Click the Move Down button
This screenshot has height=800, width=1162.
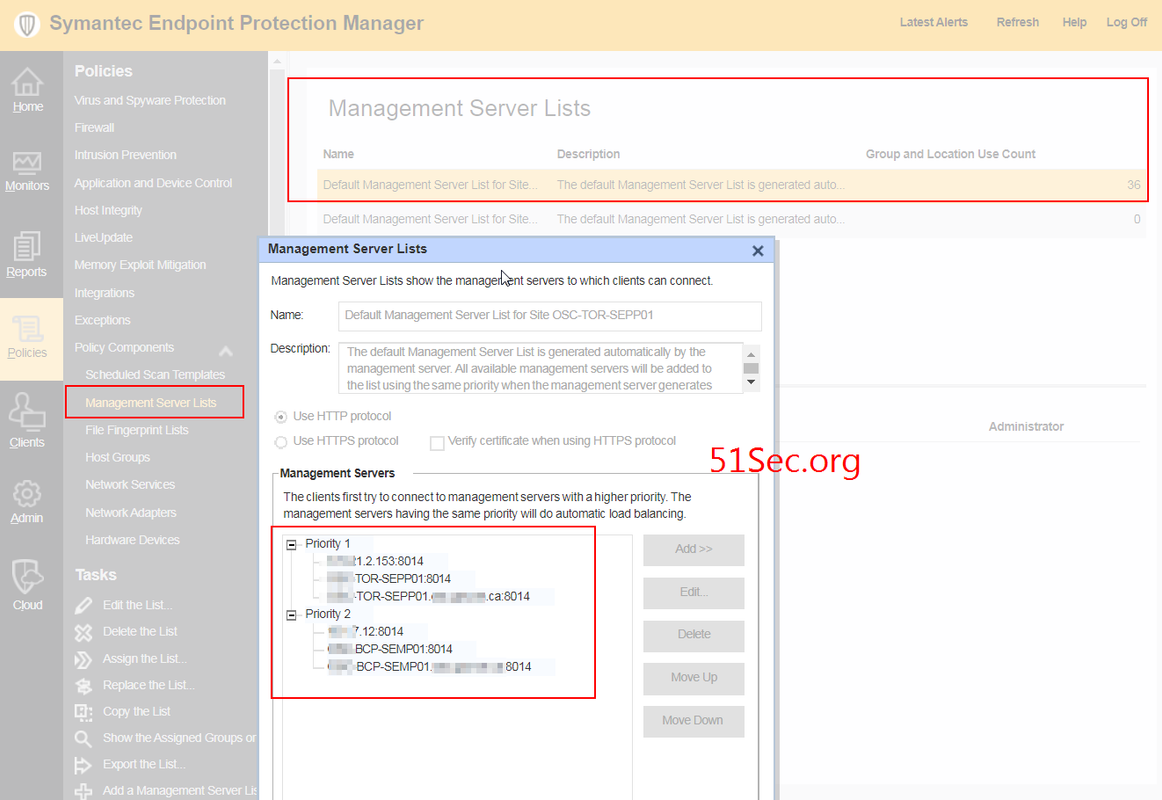[x=694, y=721]
